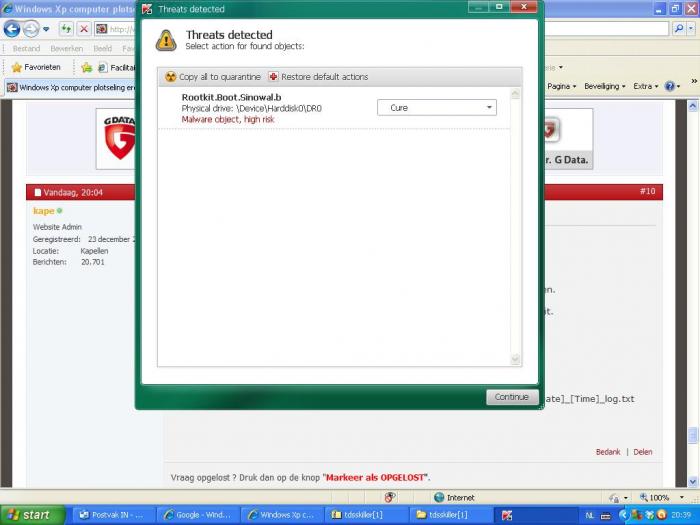This screenshot has width=700, height=525.
Task: Open the search provider dropdown arrow
Action: pyautogui.click(x=691, y=29)
